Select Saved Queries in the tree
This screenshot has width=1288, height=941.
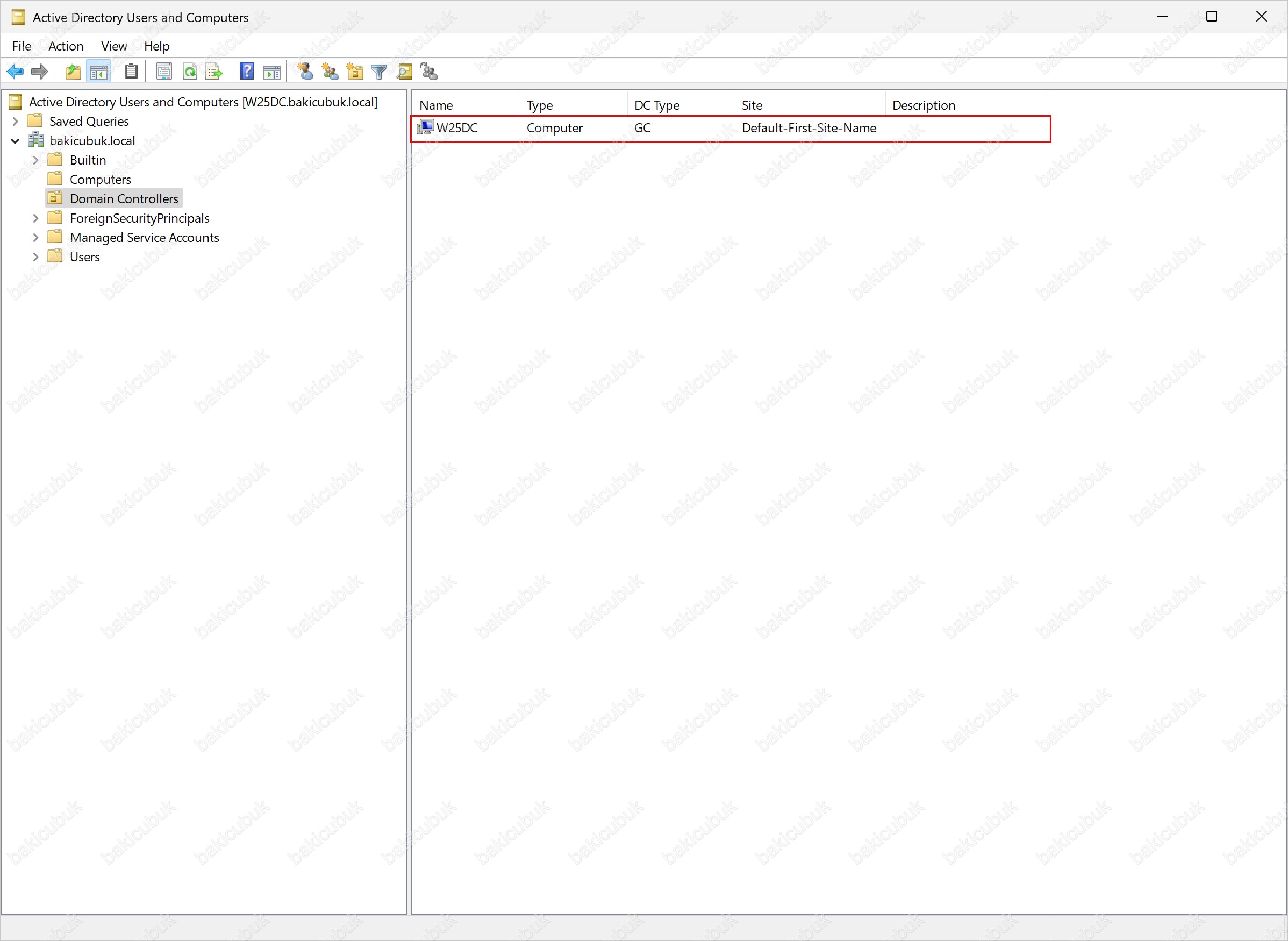(89, 122)
